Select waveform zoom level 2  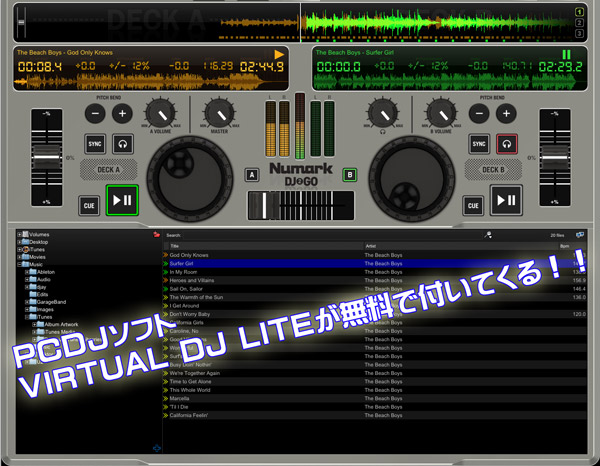pos(579,23)
